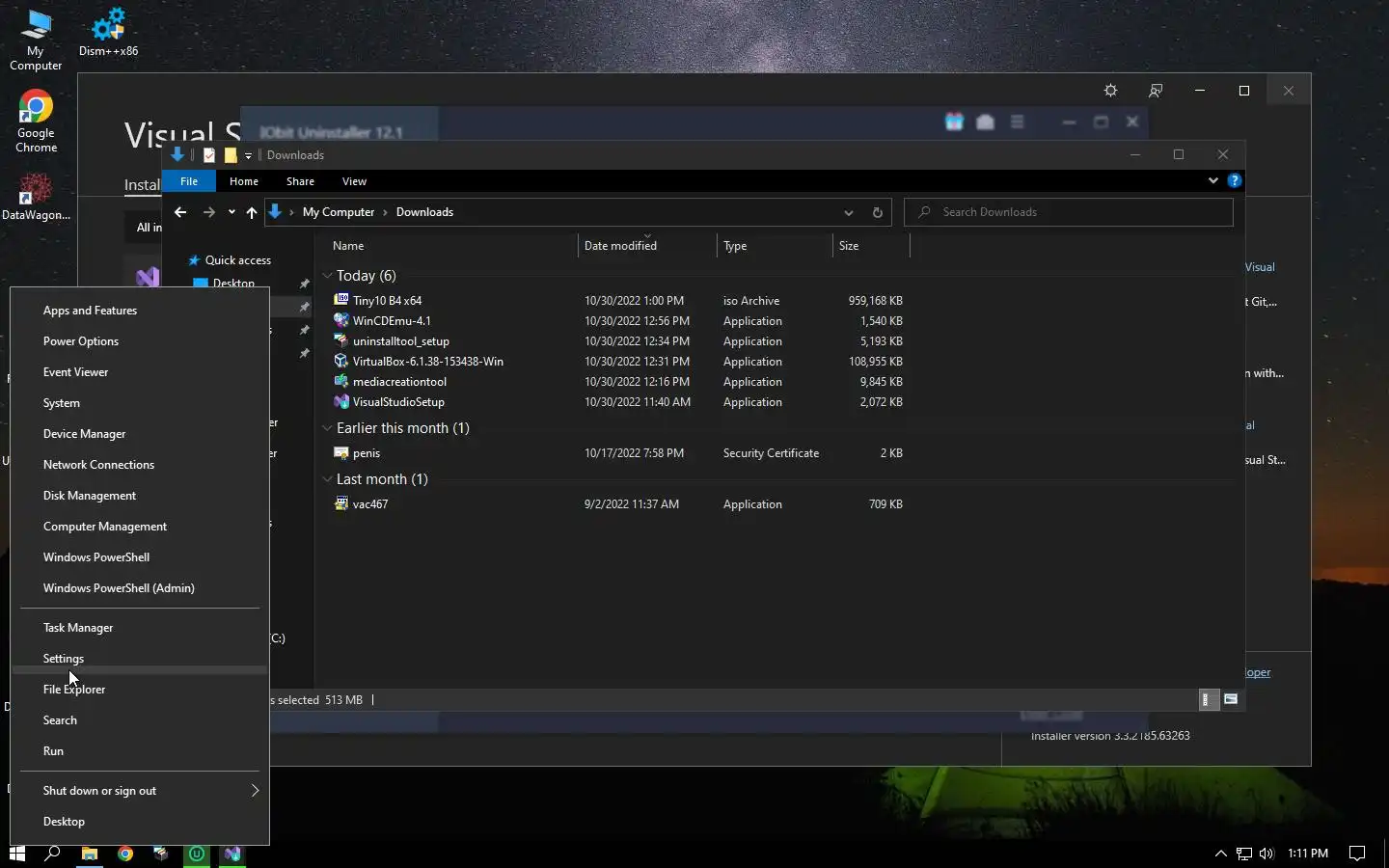Go up one folder level
Viewport: 1389px width, 868px height.
252,212
